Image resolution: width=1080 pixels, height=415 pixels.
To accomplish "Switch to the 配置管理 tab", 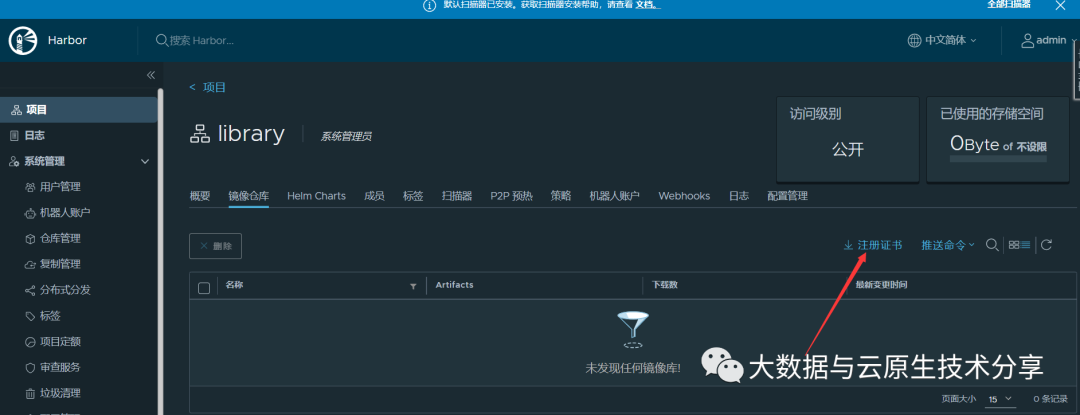I will [x=787, y=196].
